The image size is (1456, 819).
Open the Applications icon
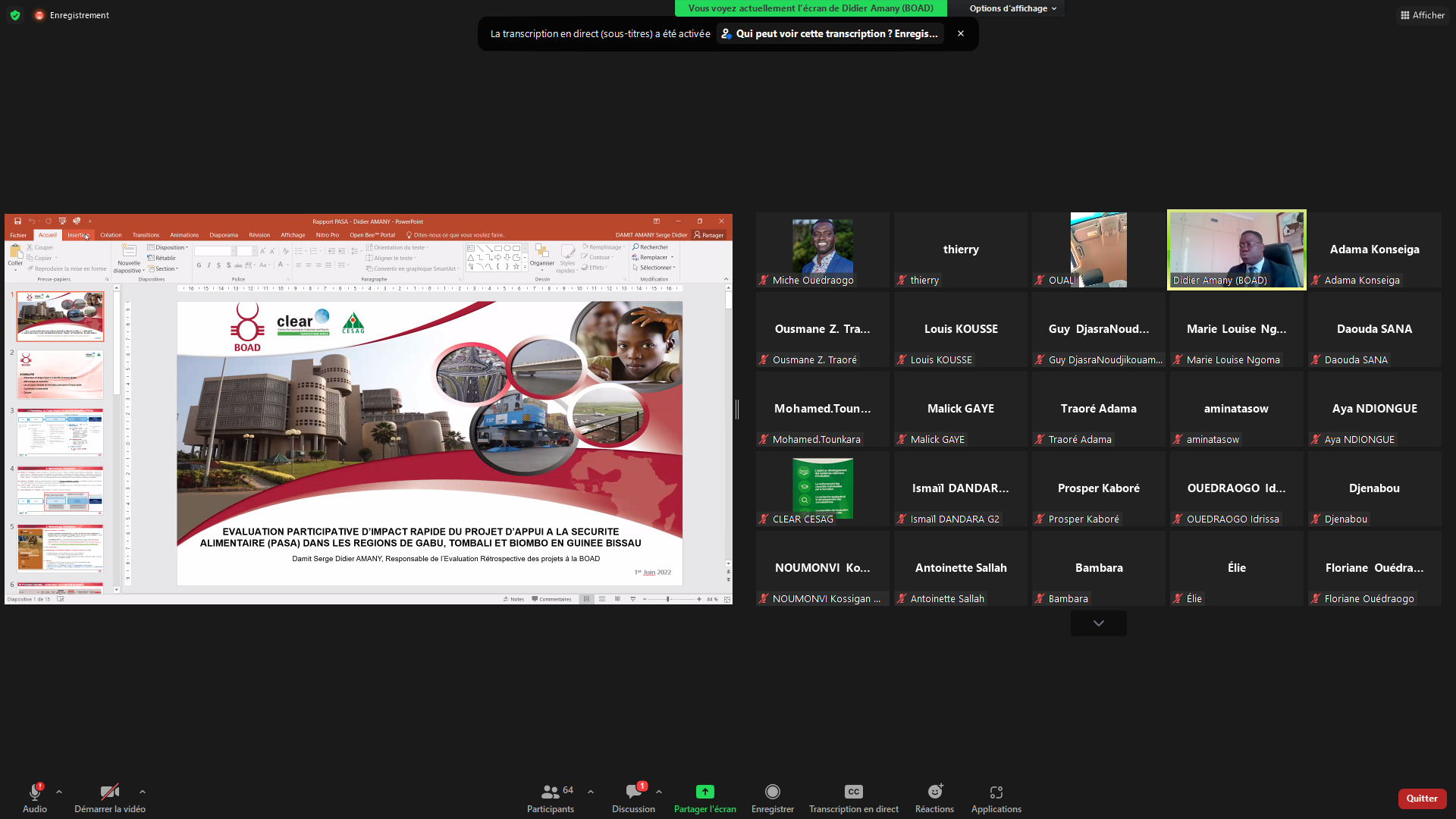pos(996,792)
